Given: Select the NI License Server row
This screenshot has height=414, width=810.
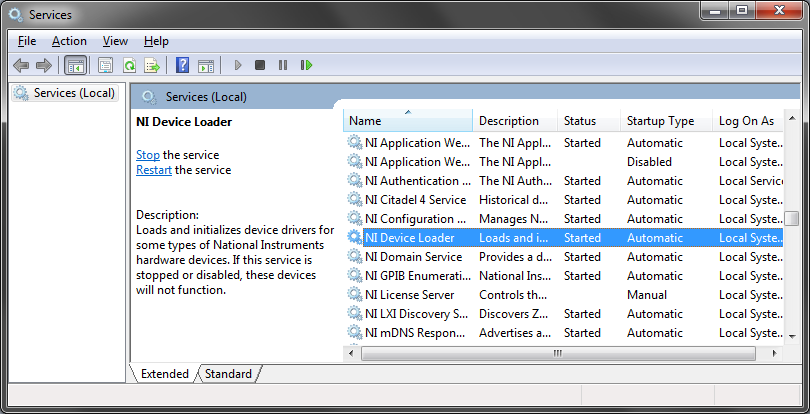Looking at the screenshot, I should tap(564, 295).
